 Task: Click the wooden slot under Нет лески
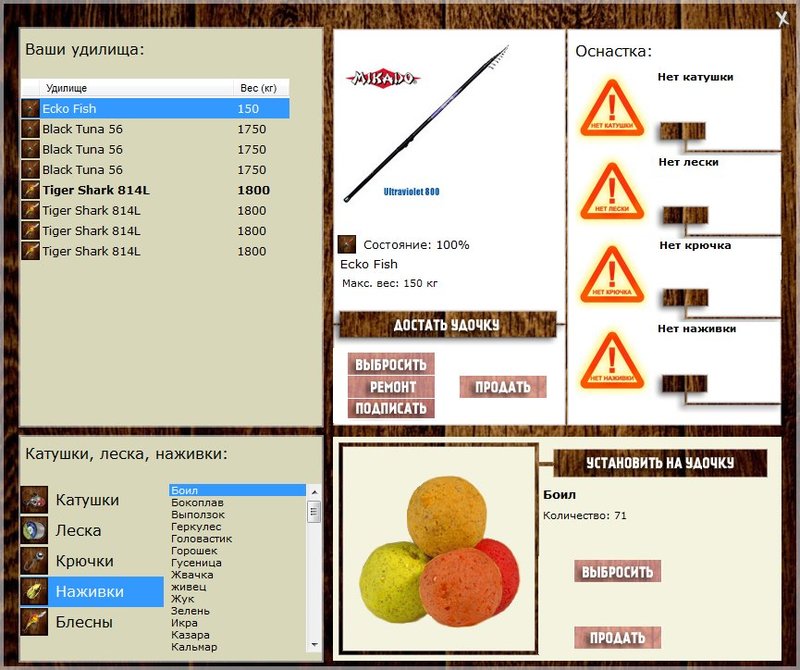685,215
